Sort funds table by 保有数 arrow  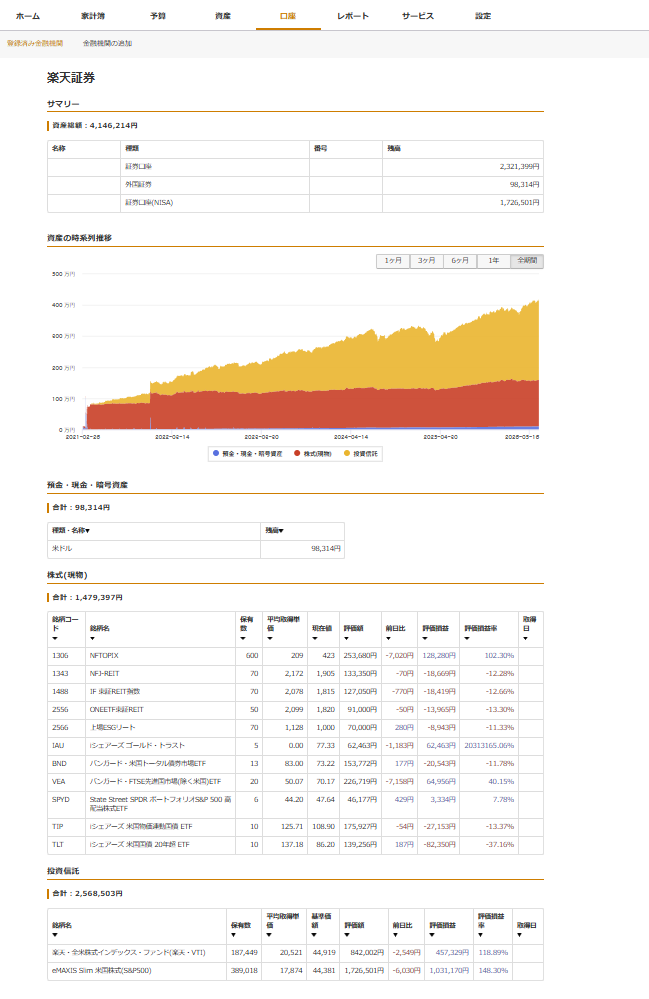(233, 935)
